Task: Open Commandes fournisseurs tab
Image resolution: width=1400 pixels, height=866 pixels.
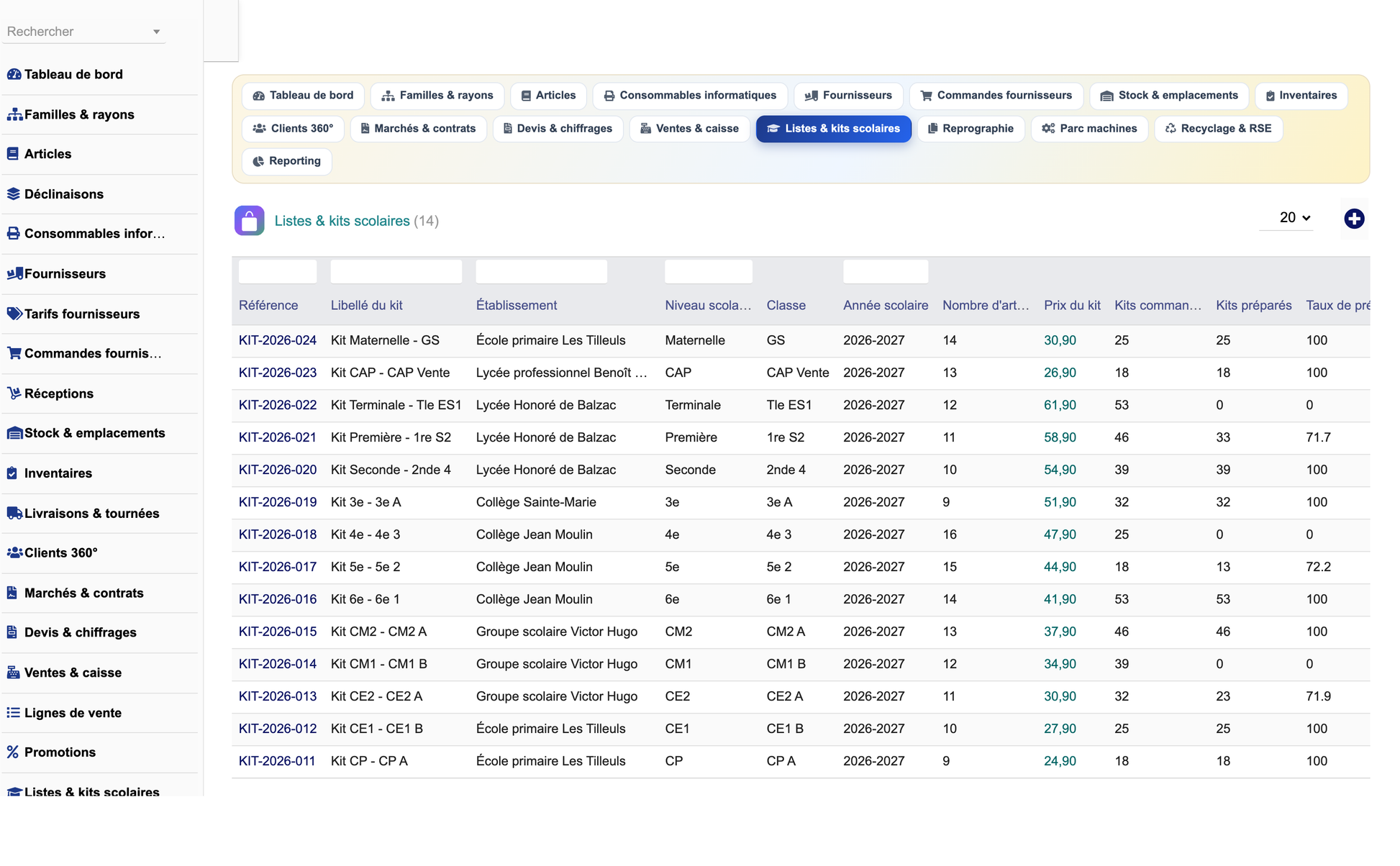Action: point(996,96)
